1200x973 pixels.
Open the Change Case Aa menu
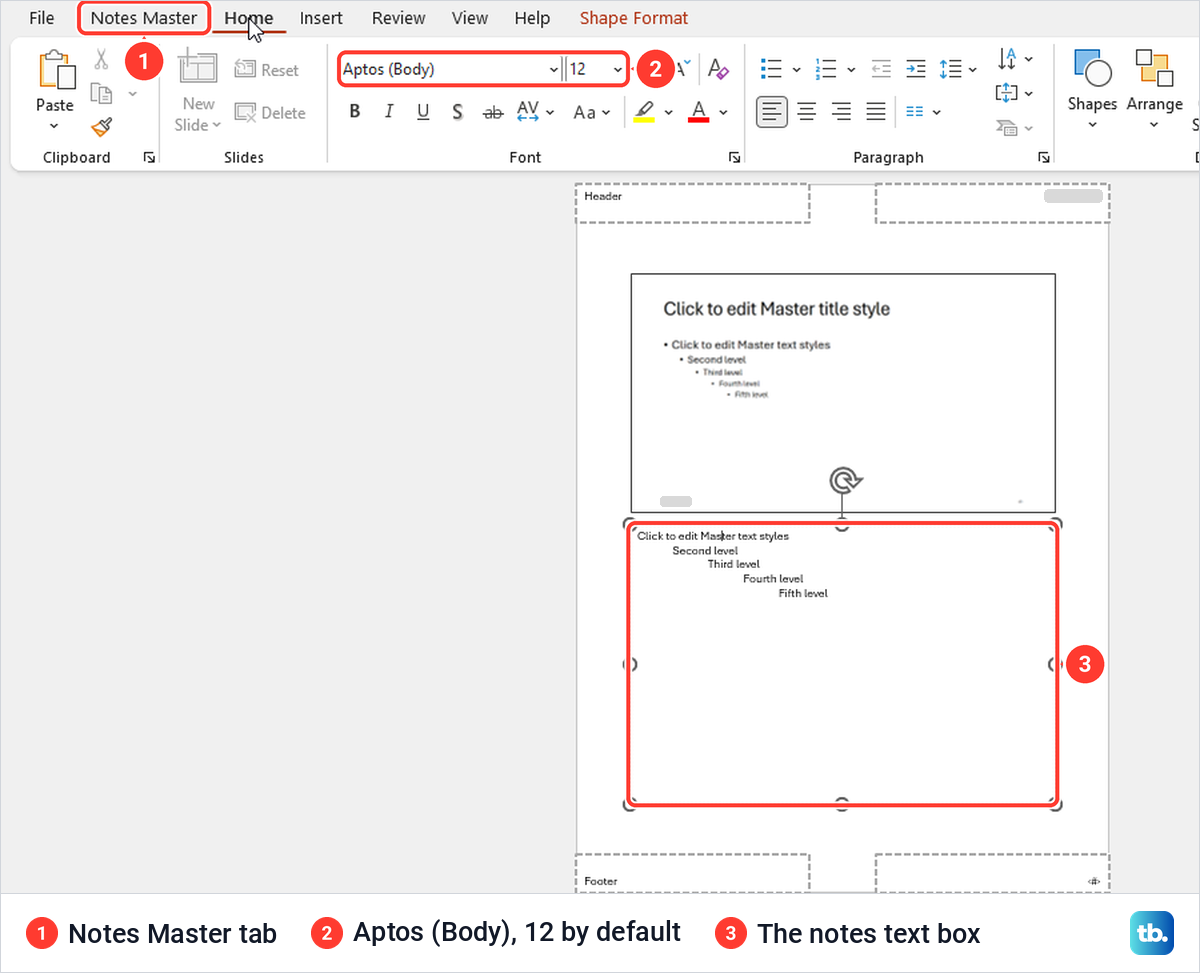pos(591,112)
